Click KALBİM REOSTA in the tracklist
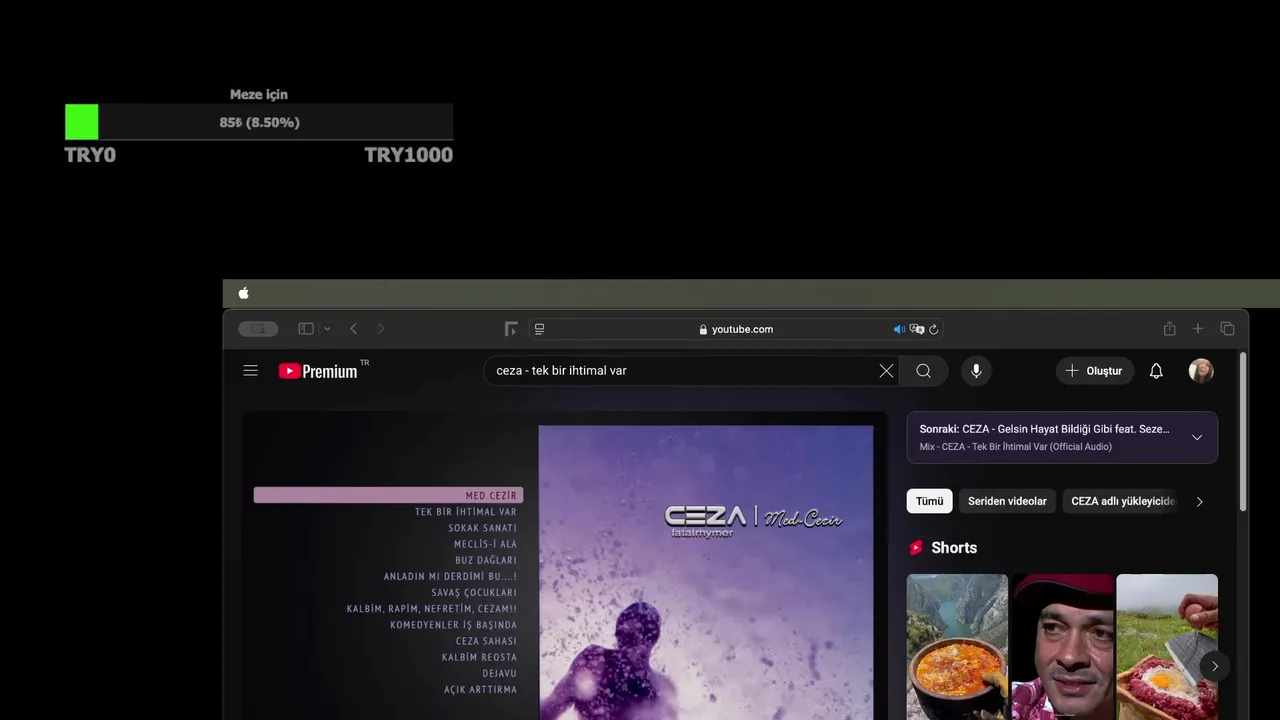This screenshot has width=1280, height=720. pos(479,657)
